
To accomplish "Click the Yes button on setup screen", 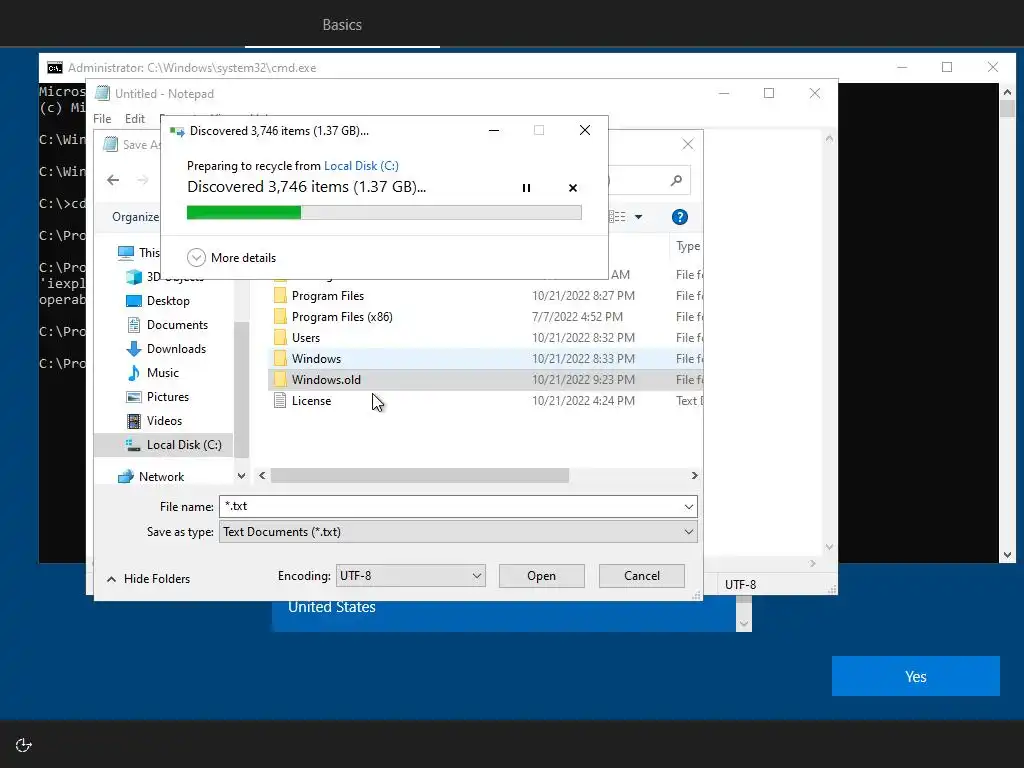I will [916, 676].
